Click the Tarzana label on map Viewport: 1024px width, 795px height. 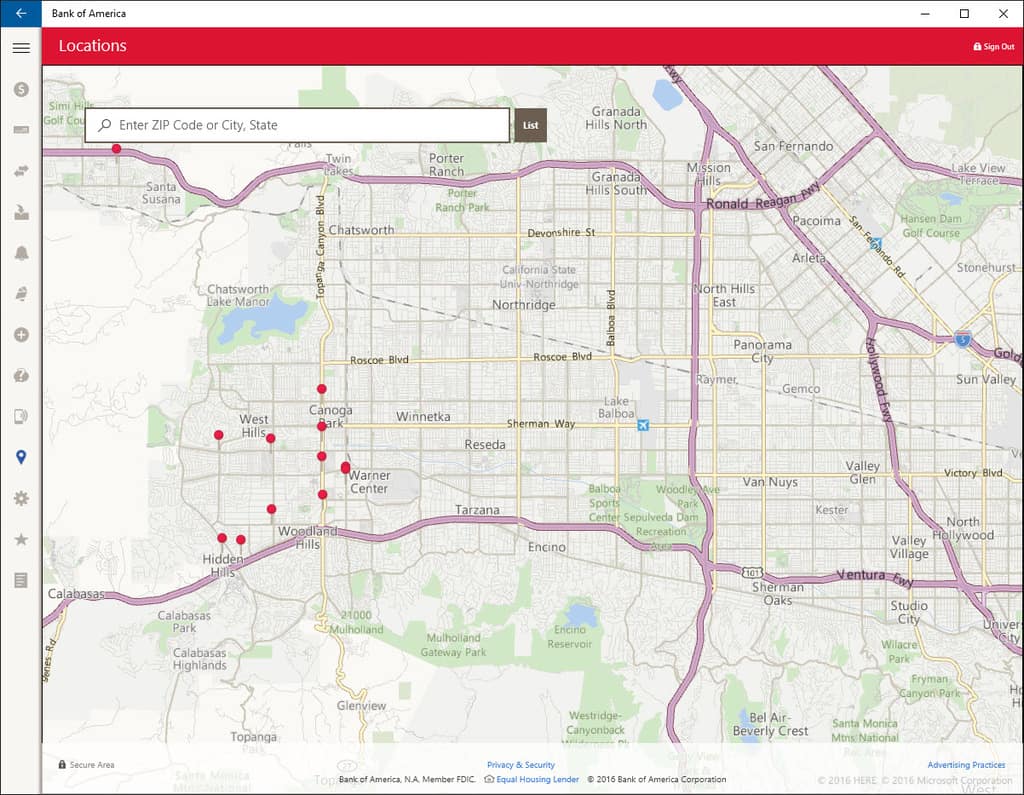(477, 510)
